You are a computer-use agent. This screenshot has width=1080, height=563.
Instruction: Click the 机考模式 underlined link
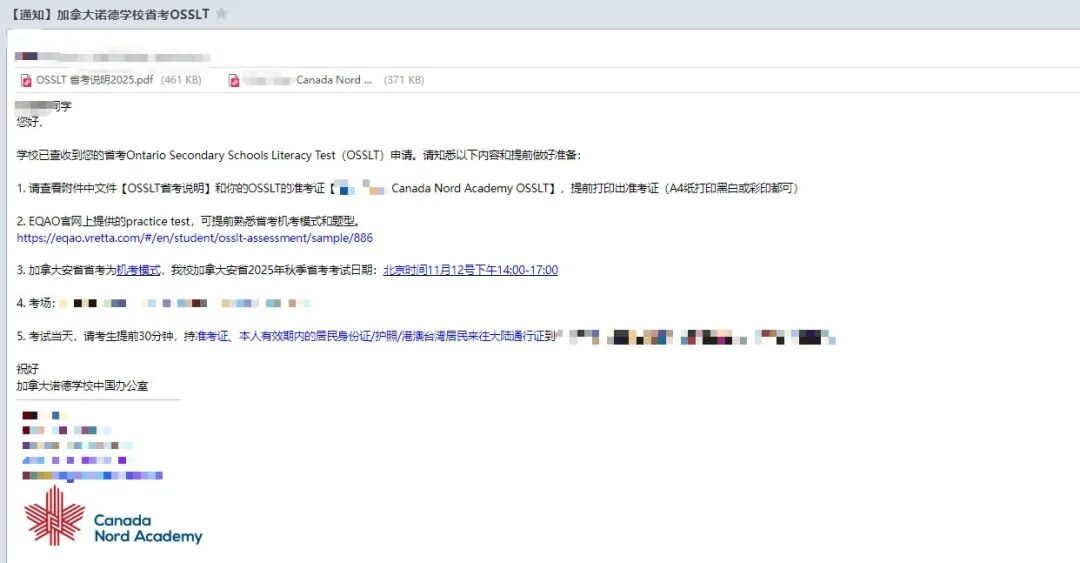[138, 270]
